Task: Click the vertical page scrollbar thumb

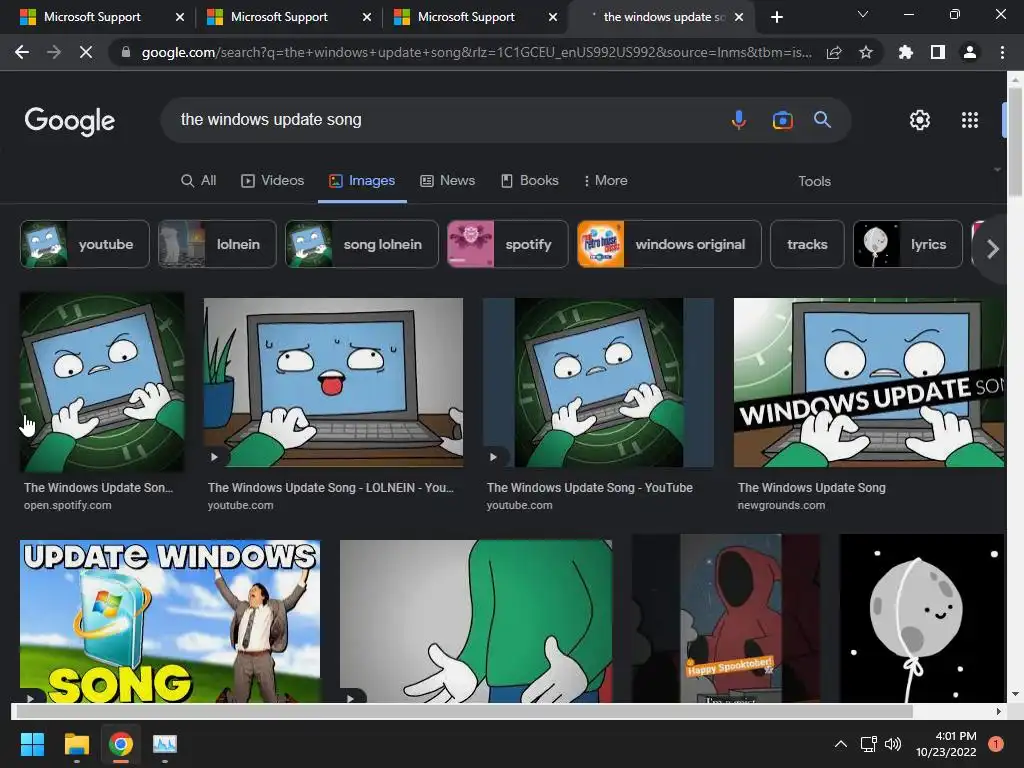Action: point(1015,140)
